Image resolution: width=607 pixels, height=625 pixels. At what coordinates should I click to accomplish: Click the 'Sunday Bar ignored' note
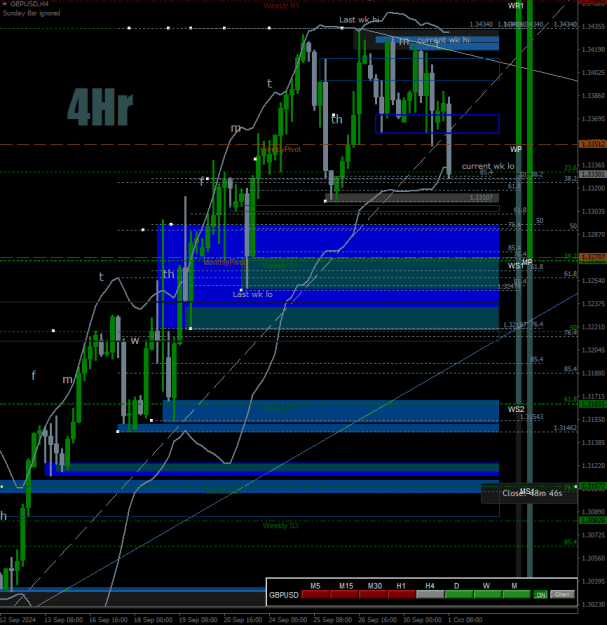pyautogui.click(x=31, y=13)
